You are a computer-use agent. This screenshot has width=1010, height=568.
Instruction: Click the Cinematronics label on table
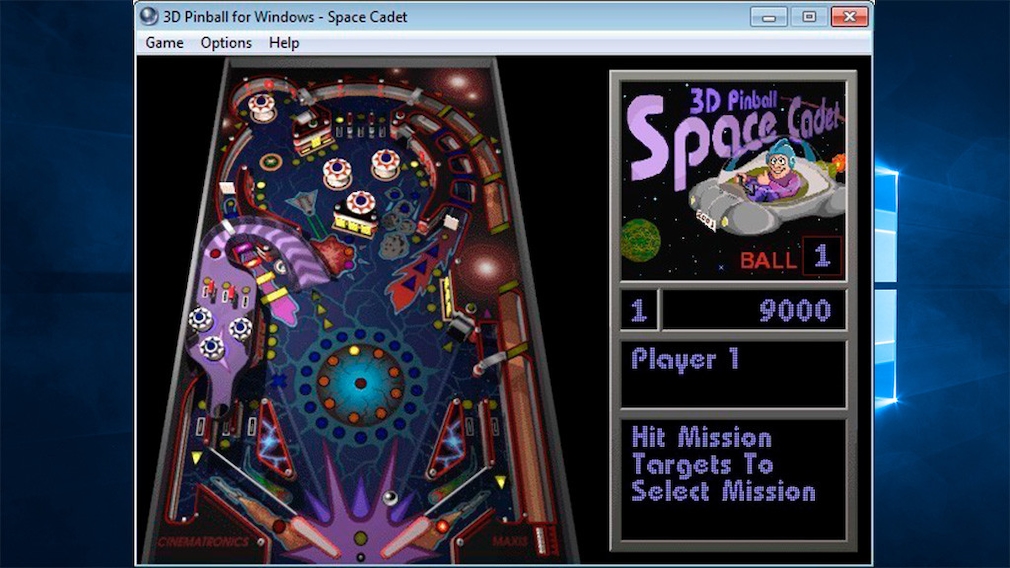pyautogui.click(x=204, y=542)
